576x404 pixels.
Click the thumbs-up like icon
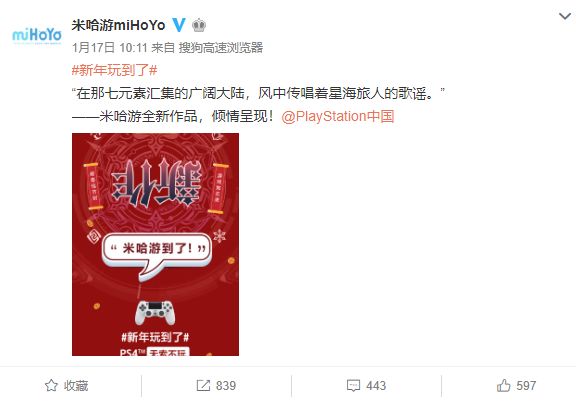tap(504, 385)
